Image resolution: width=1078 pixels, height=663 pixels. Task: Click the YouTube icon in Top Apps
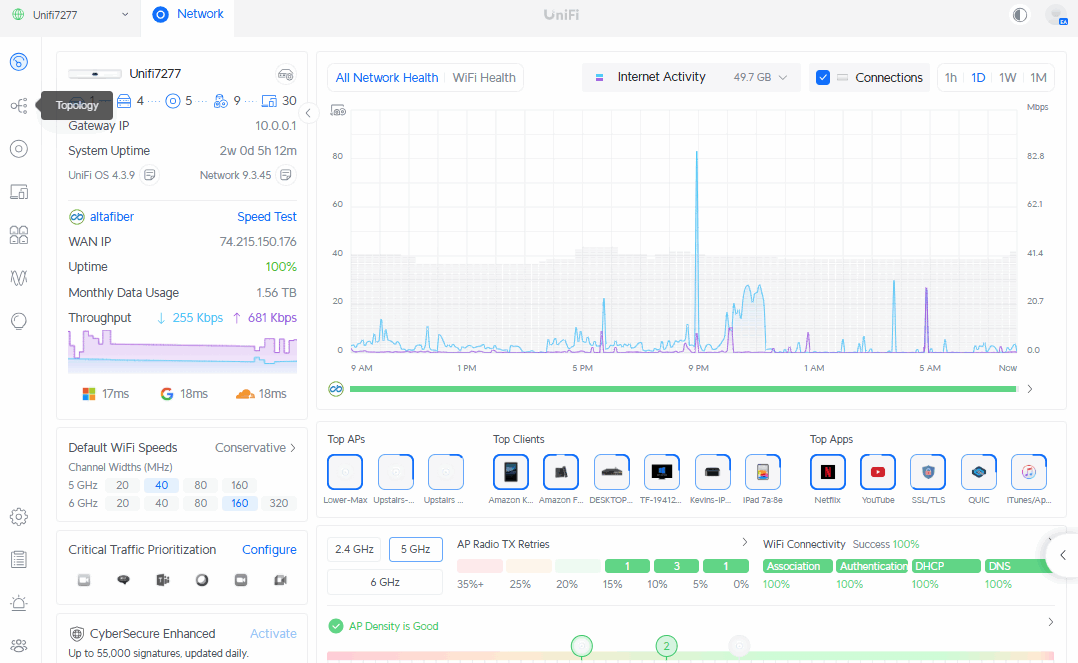coord(878,472)
